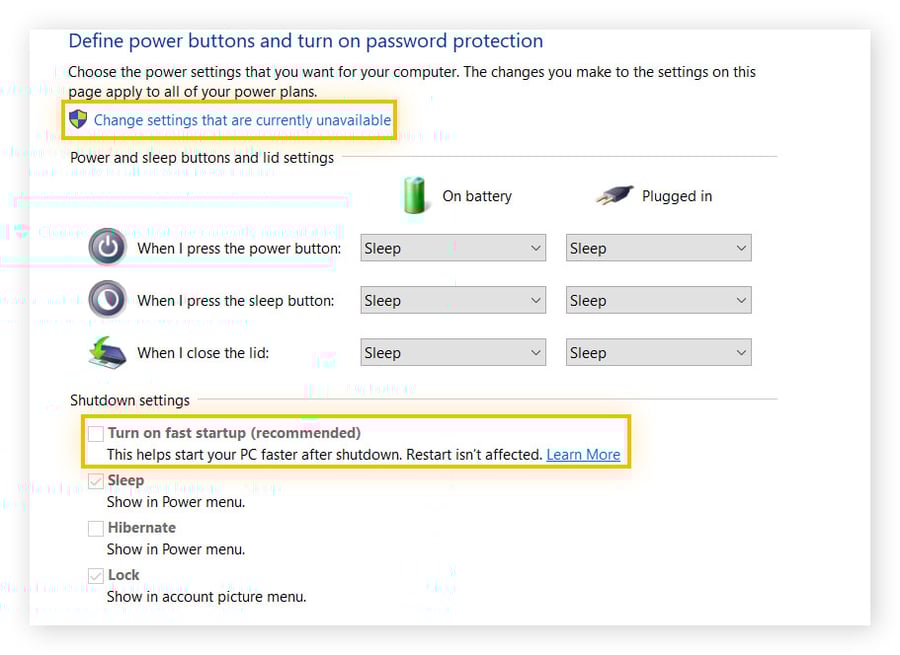Image resolution: width=900 pixels, height=655 pixels.
Task: Open the Learn More link
Action: click(x=583, y=455)
